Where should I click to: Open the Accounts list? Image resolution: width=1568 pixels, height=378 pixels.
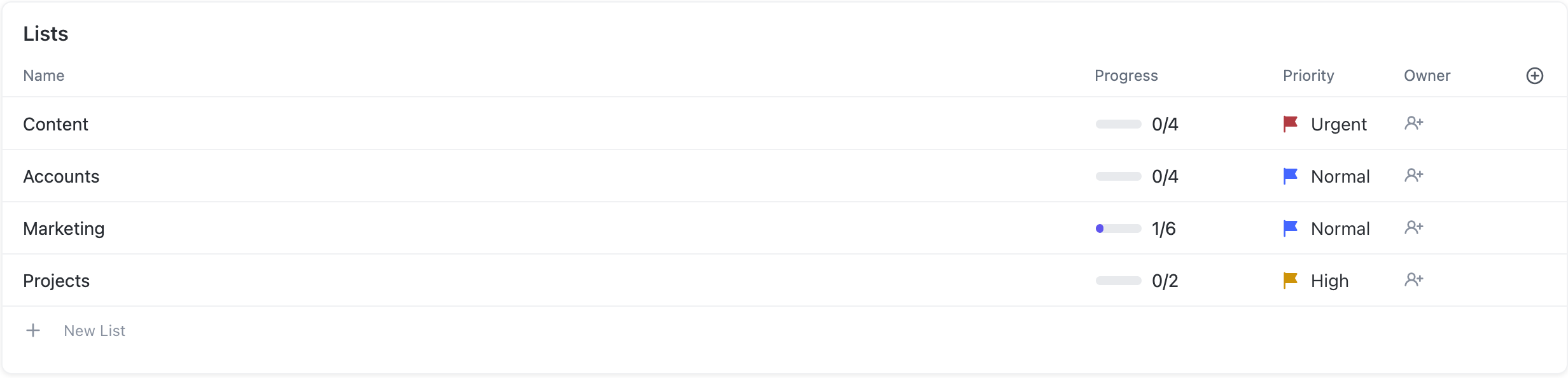(61, 176)
